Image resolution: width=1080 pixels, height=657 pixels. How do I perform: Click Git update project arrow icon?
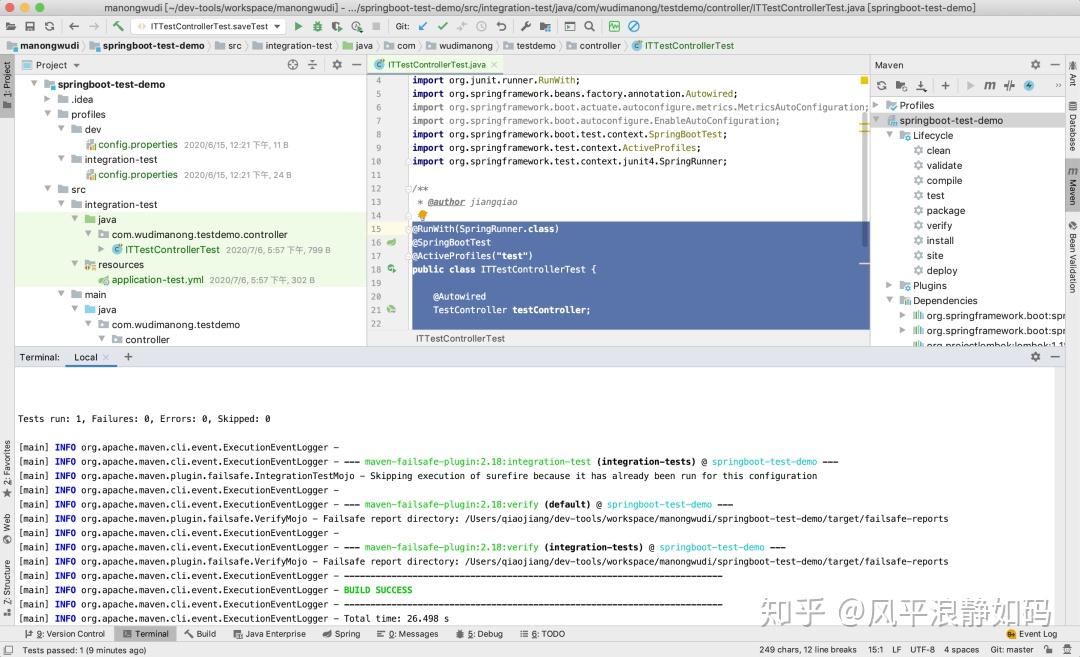[423, 26]
